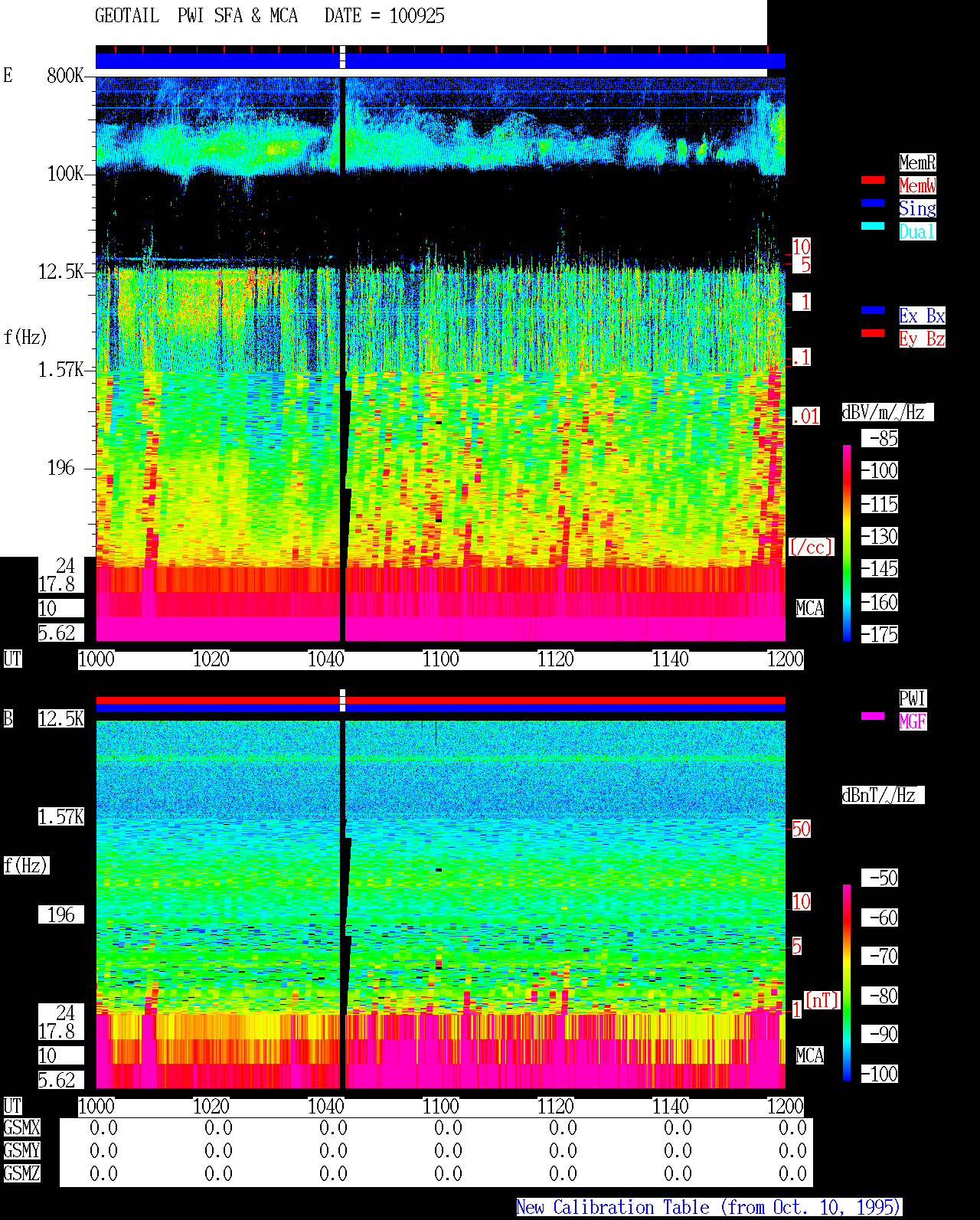Click the red [nT] unit label
980x1220 pixels.
(822, 1000)
